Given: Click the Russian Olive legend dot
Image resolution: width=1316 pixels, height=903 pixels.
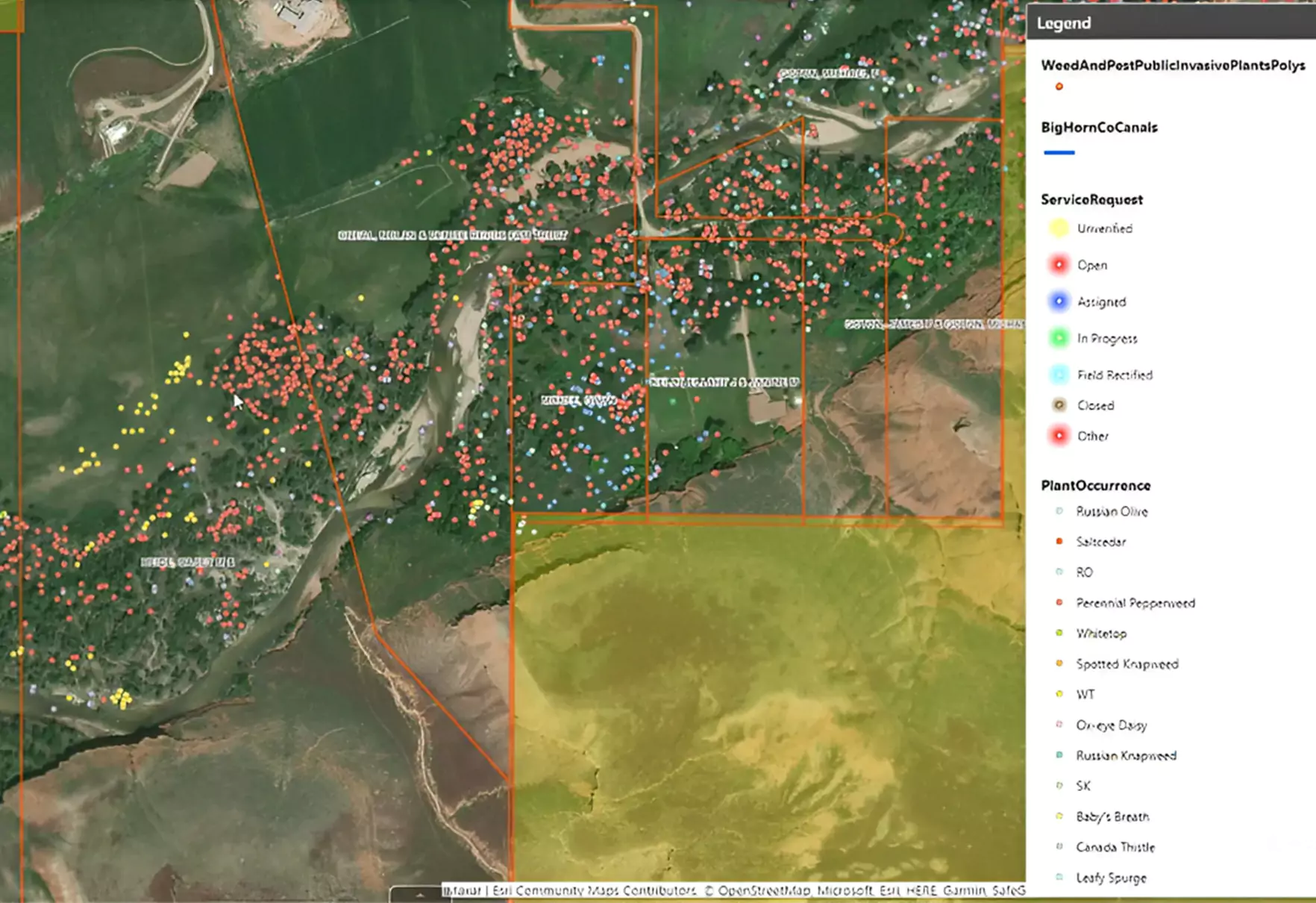Looking at the screenshot, I should [x=1059, y=511].
